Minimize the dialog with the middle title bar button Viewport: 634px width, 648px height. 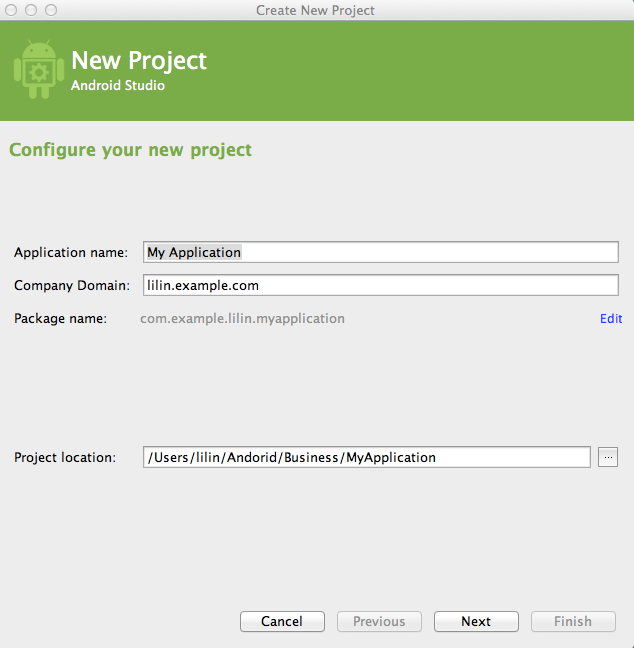pos(31,10)
